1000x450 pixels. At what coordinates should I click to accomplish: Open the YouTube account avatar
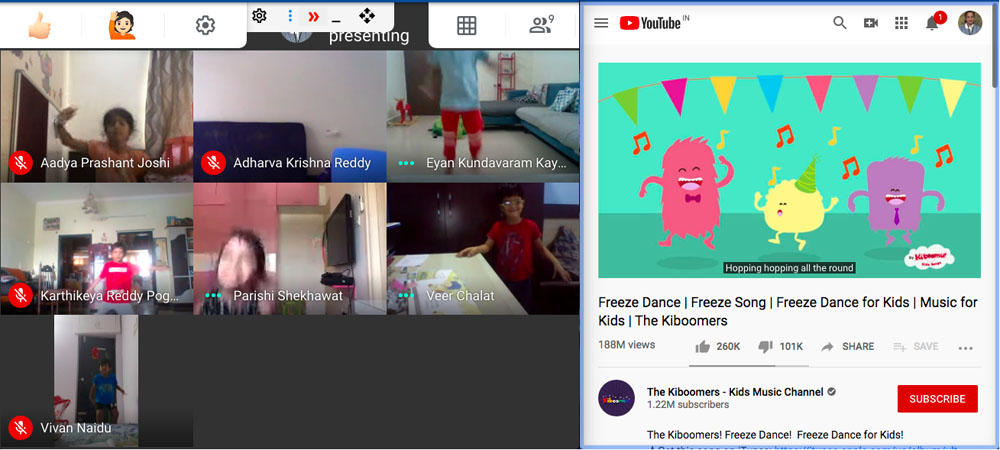click(x=970, y=23)
